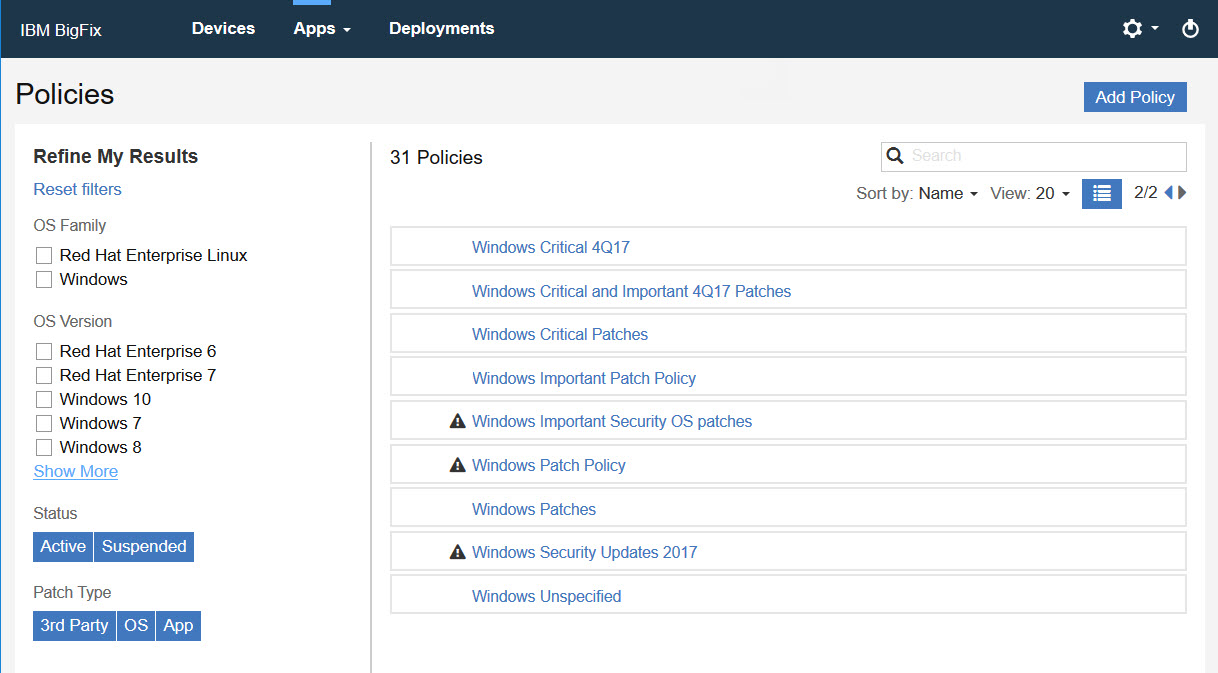Check the Red Hat Enterprise Linux filter
Screen dimensions: 1218x673
[44, 256]
